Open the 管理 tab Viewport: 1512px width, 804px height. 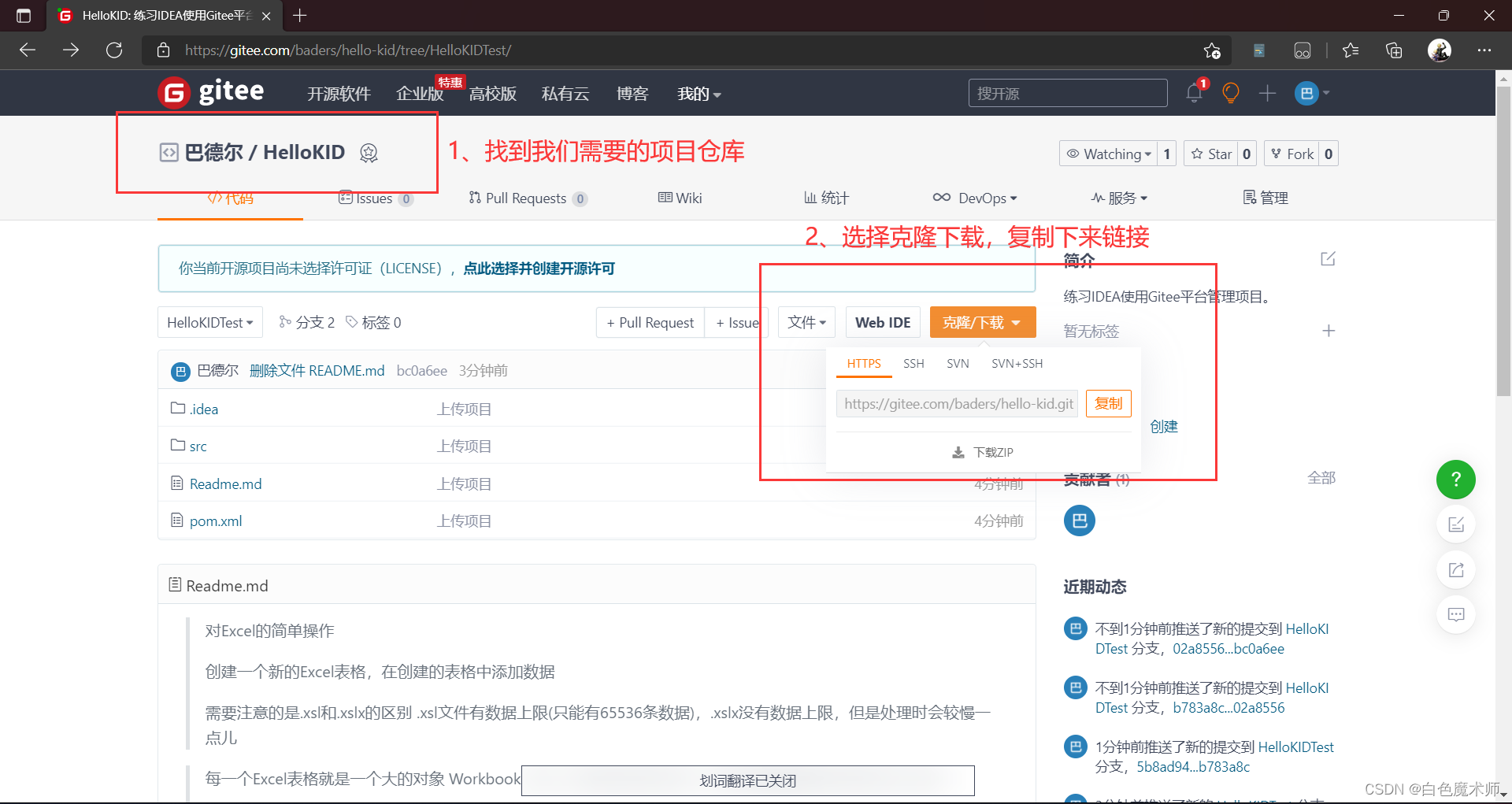click(1266, 198)
